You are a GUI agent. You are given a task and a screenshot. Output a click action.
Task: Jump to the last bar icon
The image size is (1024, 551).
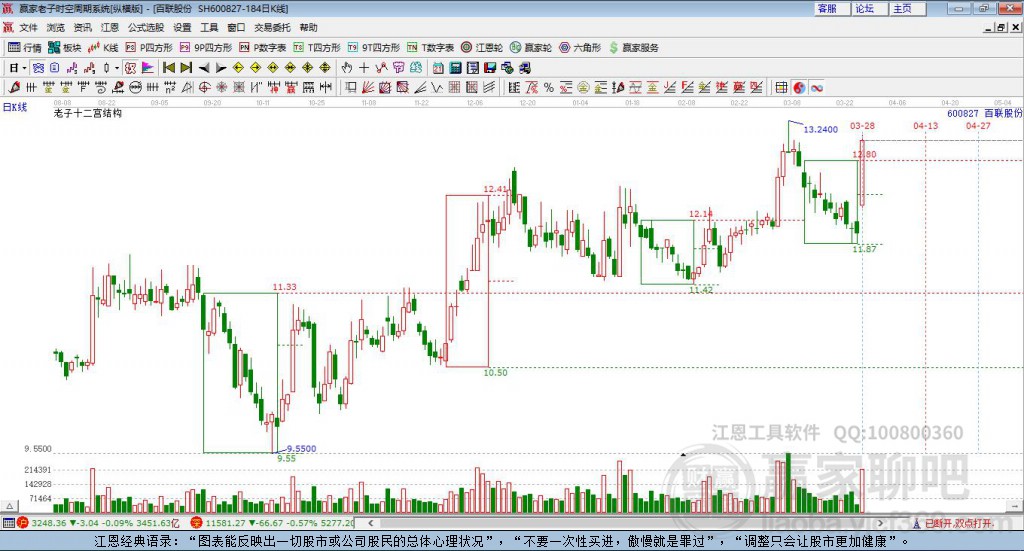coord(186,68)
